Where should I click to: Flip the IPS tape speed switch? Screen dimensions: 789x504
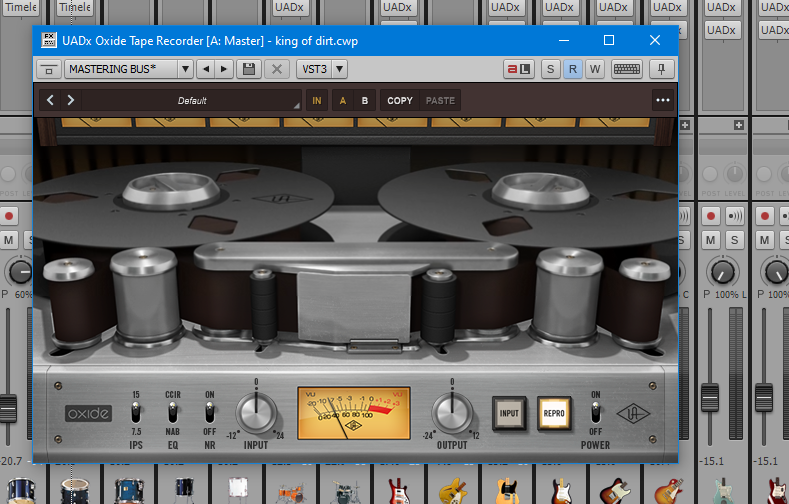click(x=136, y=413)
